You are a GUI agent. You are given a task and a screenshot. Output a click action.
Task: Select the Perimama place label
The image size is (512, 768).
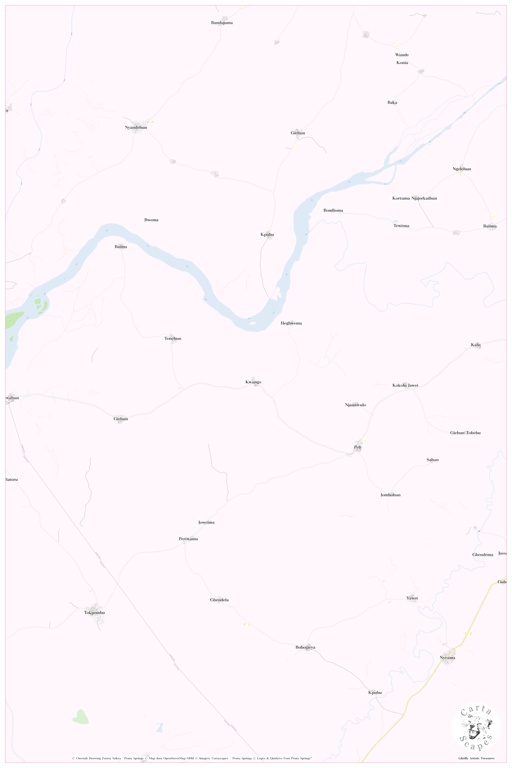point(188,539)
